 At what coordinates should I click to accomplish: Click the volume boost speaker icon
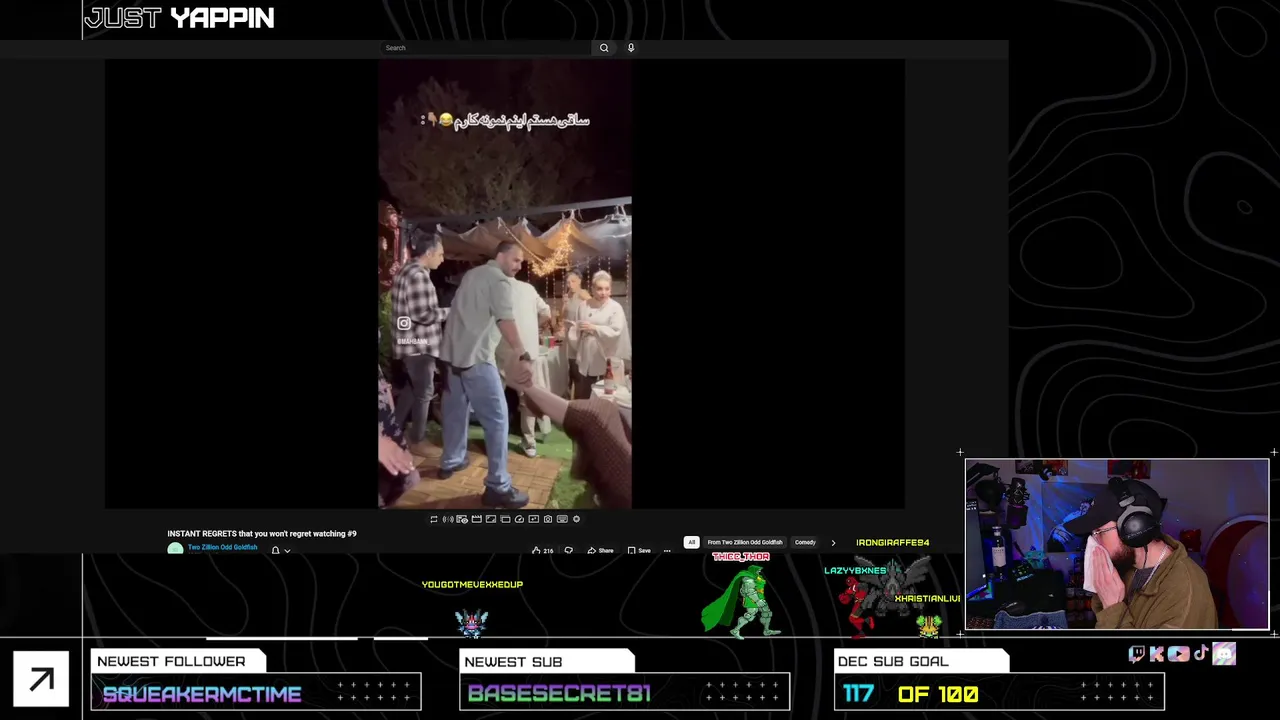[448, 519]
